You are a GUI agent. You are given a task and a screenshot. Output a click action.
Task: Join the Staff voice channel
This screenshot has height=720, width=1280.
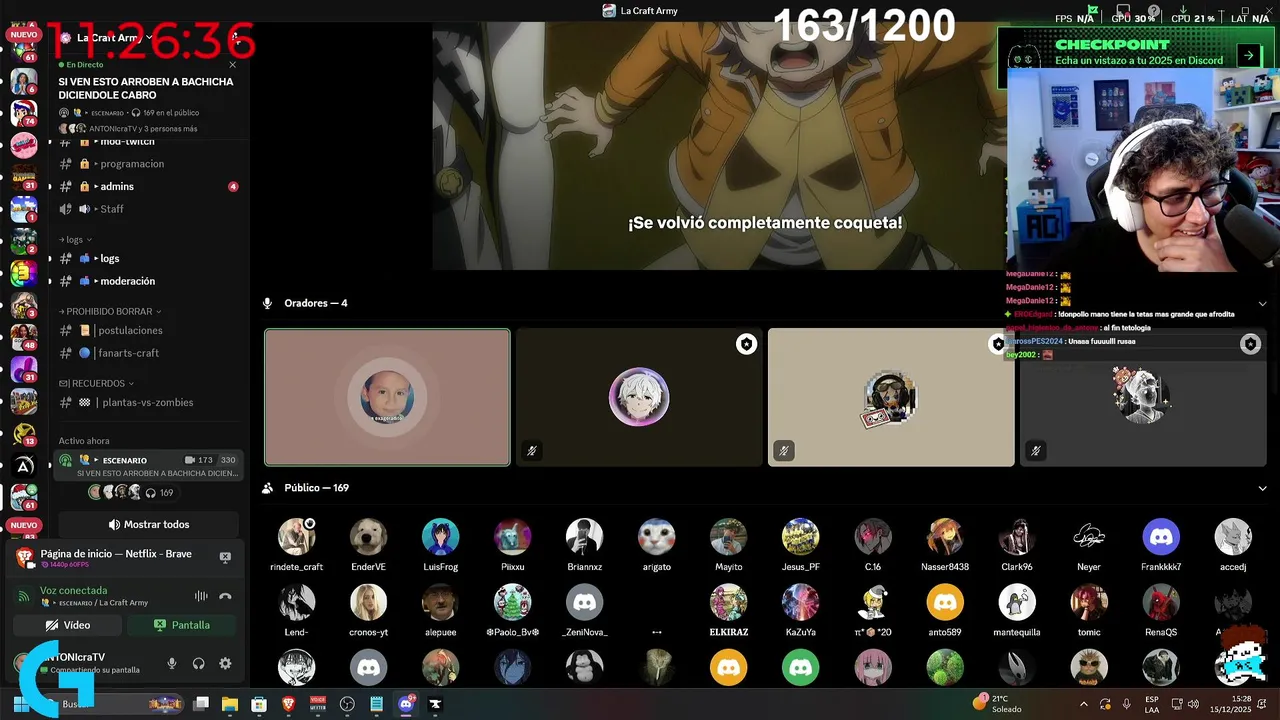click(112, 209)
